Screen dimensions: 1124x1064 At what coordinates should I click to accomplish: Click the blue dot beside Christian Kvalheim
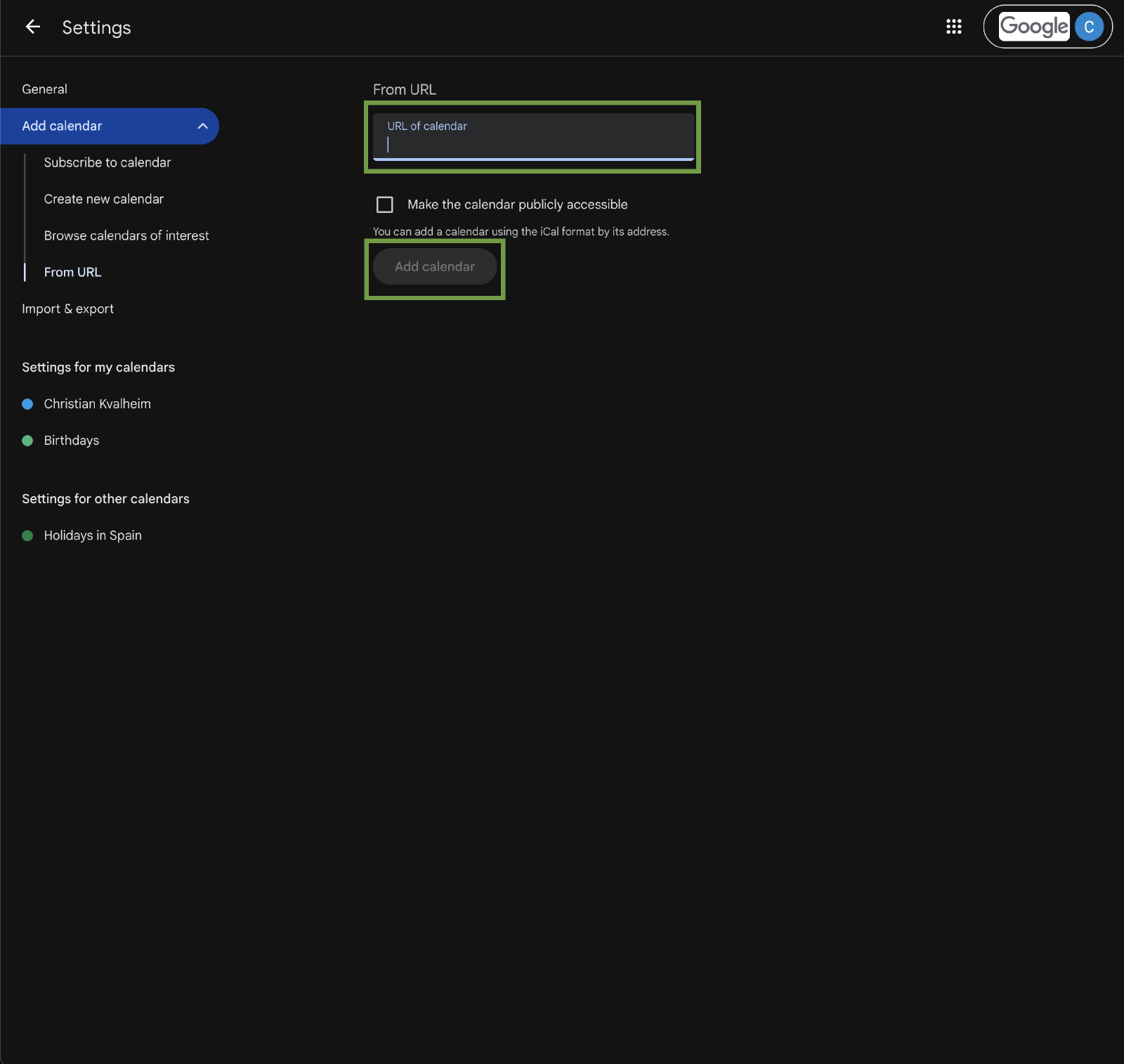tap(27, 404)
